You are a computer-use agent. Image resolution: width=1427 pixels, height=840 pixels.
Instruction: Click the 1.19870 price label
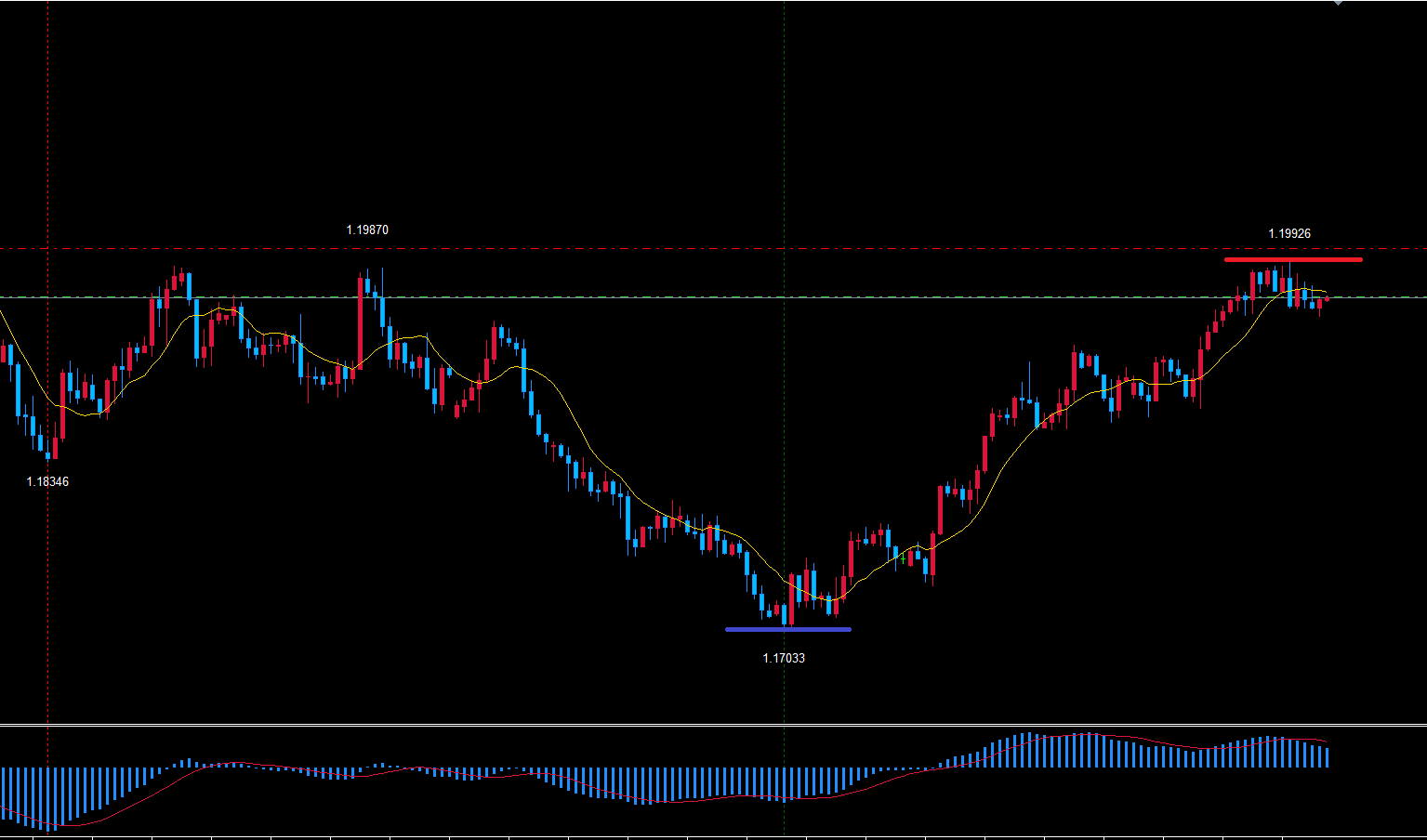367,230
